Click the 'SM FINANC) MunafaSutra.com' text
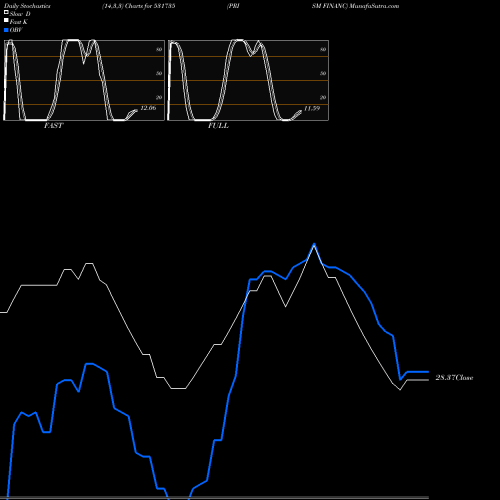500x500 pixels. coord(355,6)
